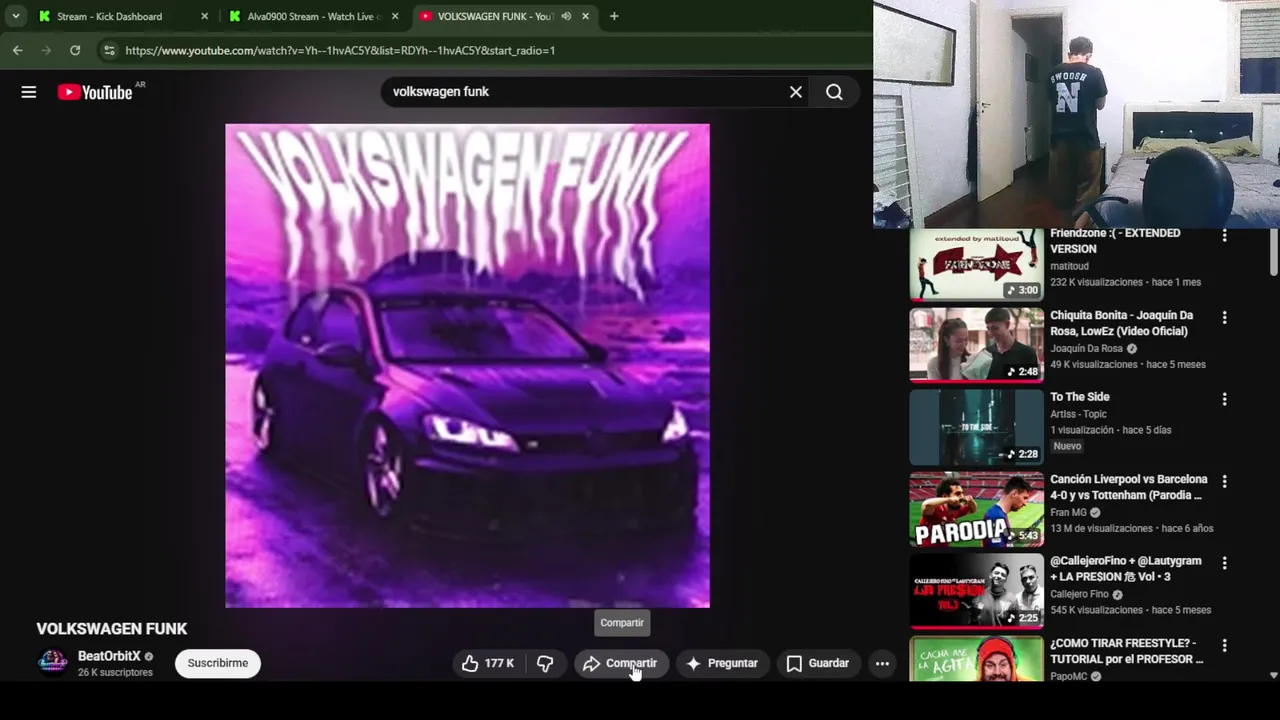Open options menu for Canción Liverpool video

tap(1224, 481)
